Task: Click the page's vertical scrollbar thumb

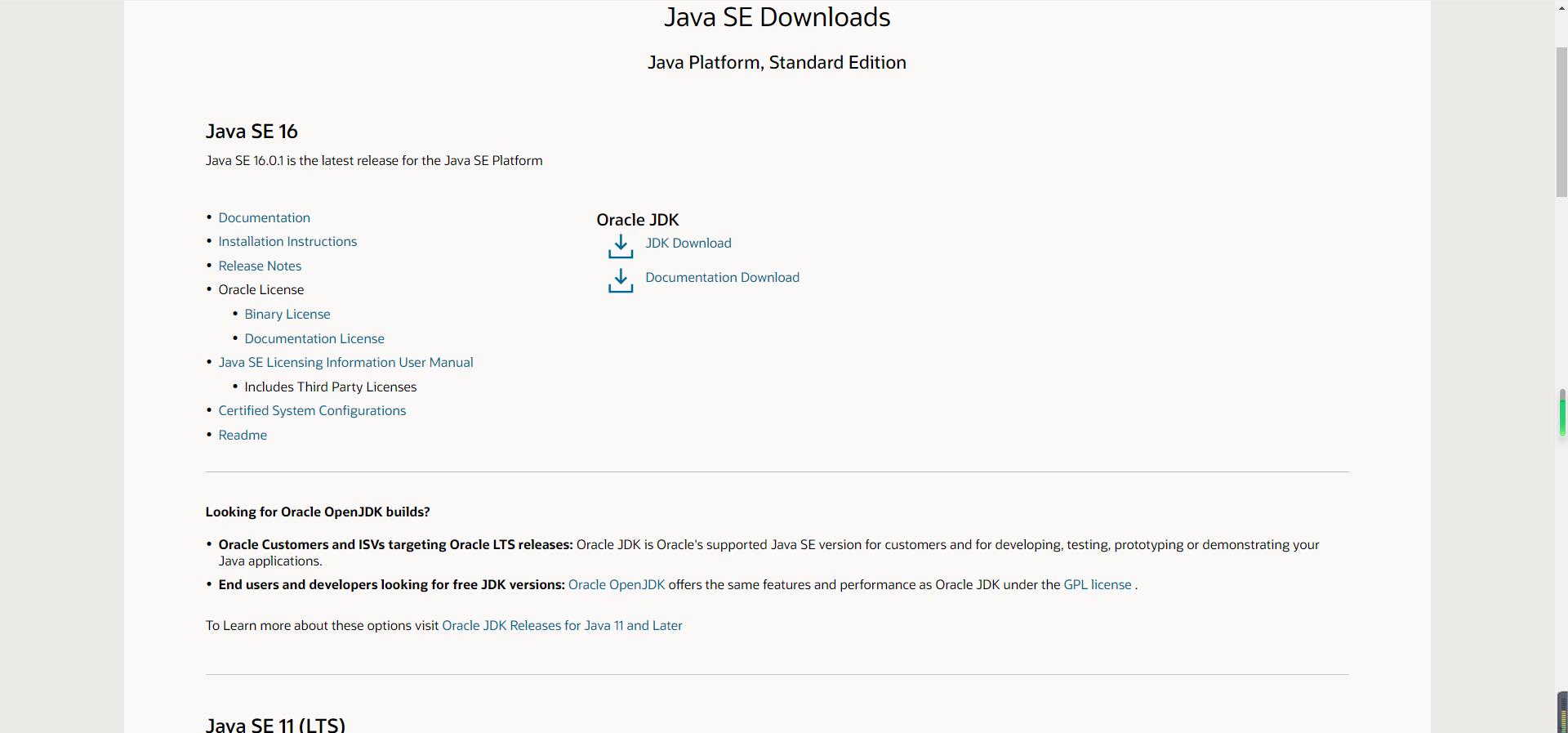Action: tap(1561, 123)
